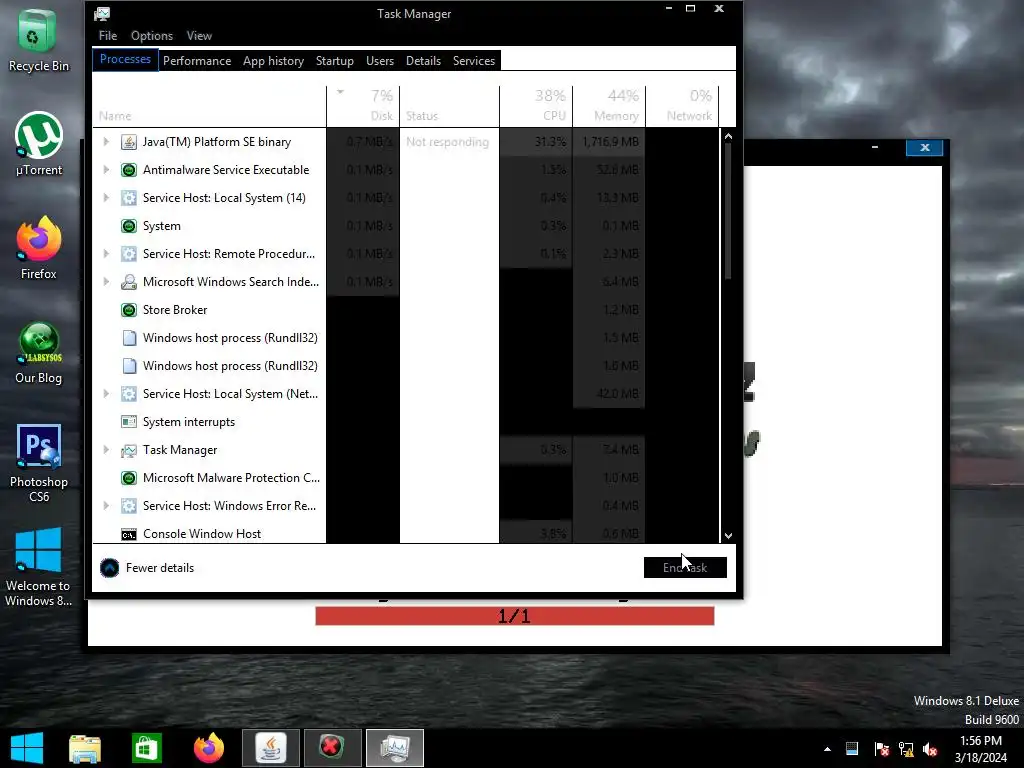Screen dimensions: 1024x768
Task: Select the Microsoft Malware Protection C... row
Action: click(405, 478)
